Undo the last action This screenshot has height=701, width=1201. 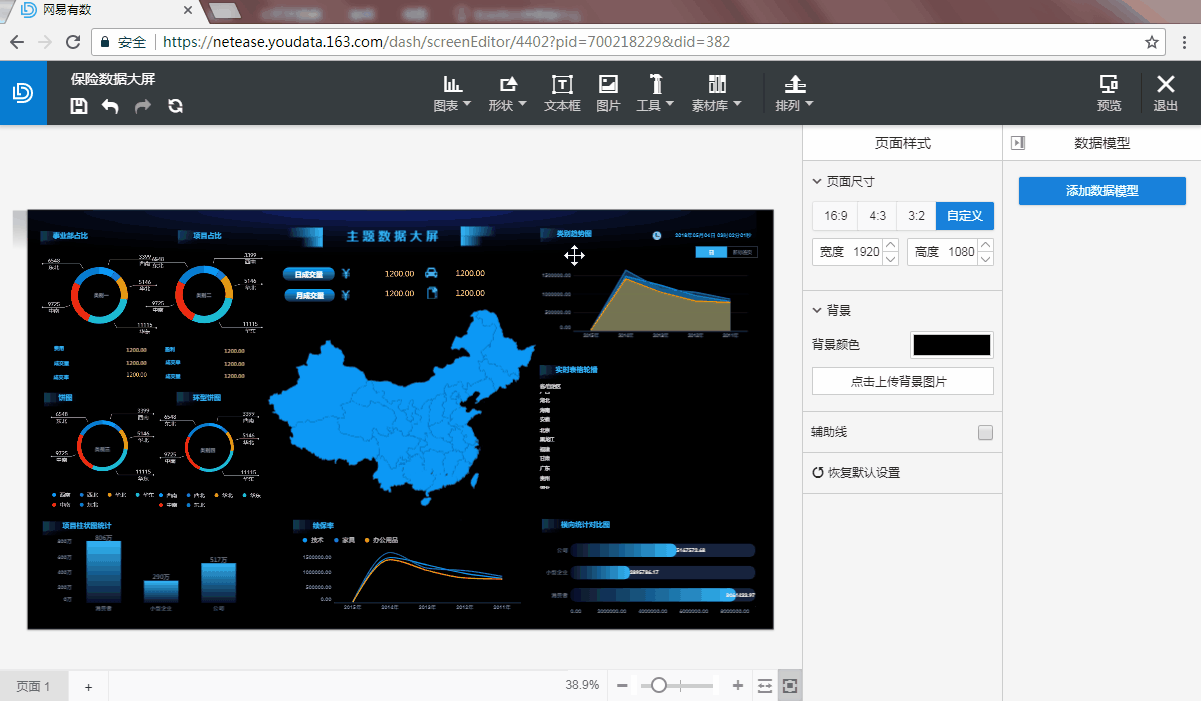(110, 106)
